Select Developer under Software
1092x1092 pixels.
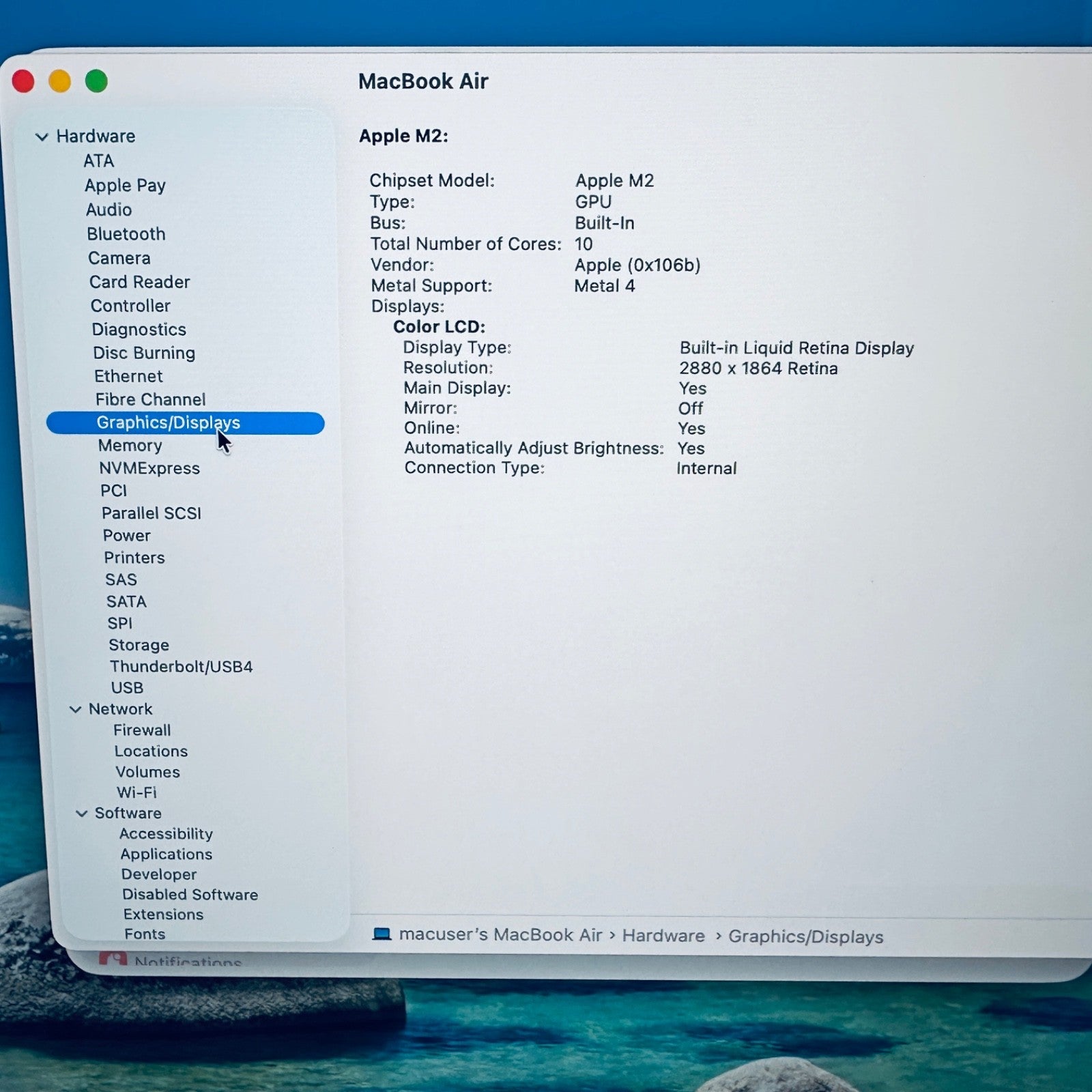click(x=159, y=874)
